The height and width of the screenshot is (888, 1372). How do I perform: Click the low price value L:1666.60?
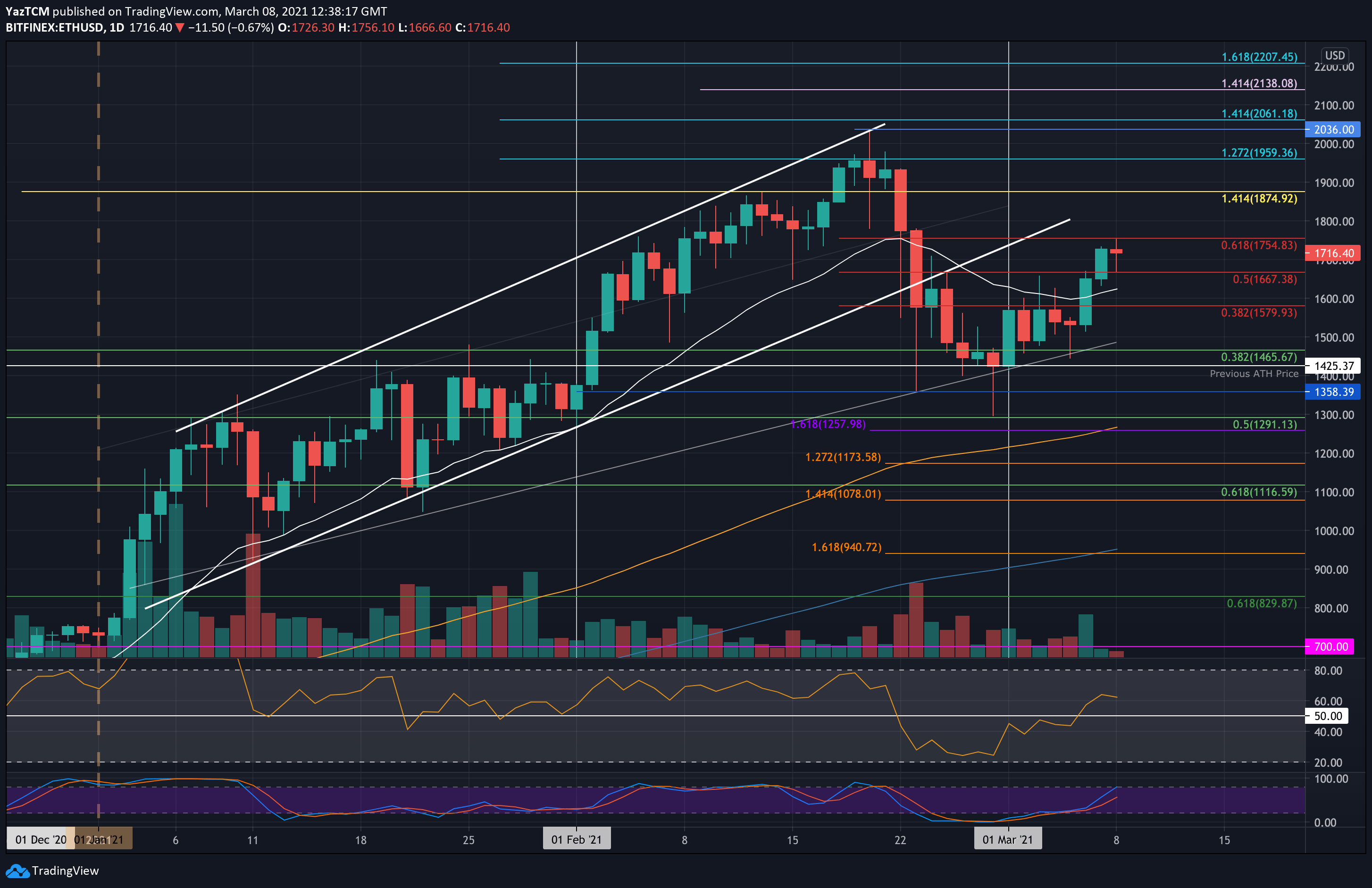425,28
